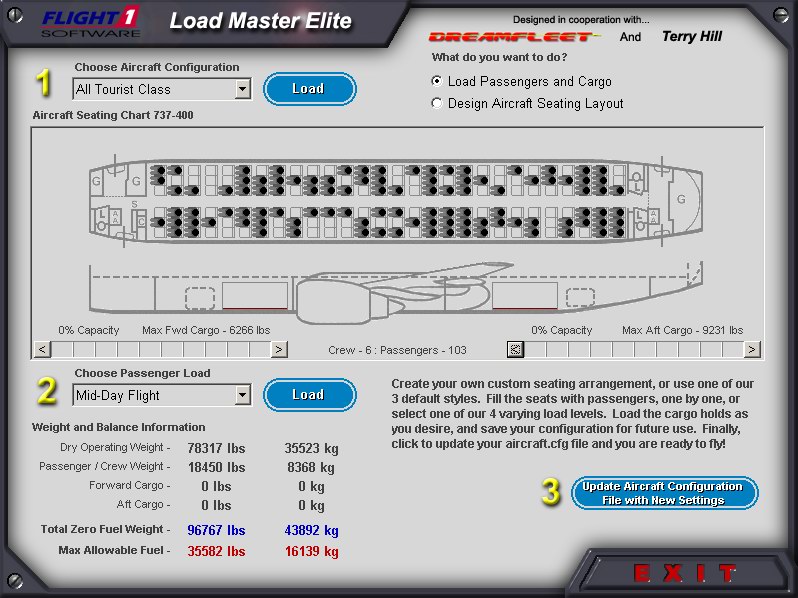Click the forward cargo hold box on aircraft profile
The width and height of the screenshot is (798, 598).
click(254, 295)
